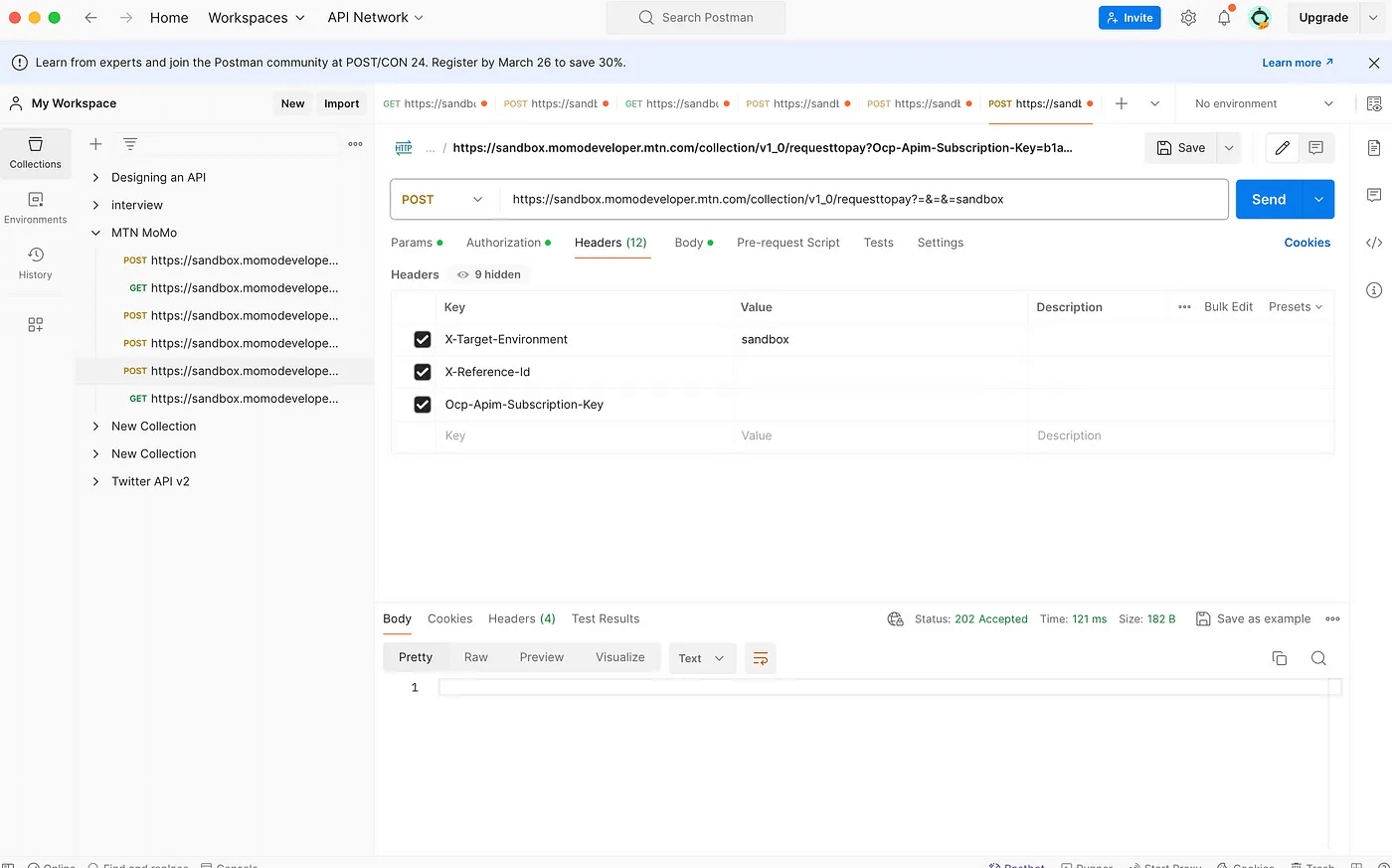Click the pencil edit icon
This screenshot has width=1392, height=868.
point(1283,148)
